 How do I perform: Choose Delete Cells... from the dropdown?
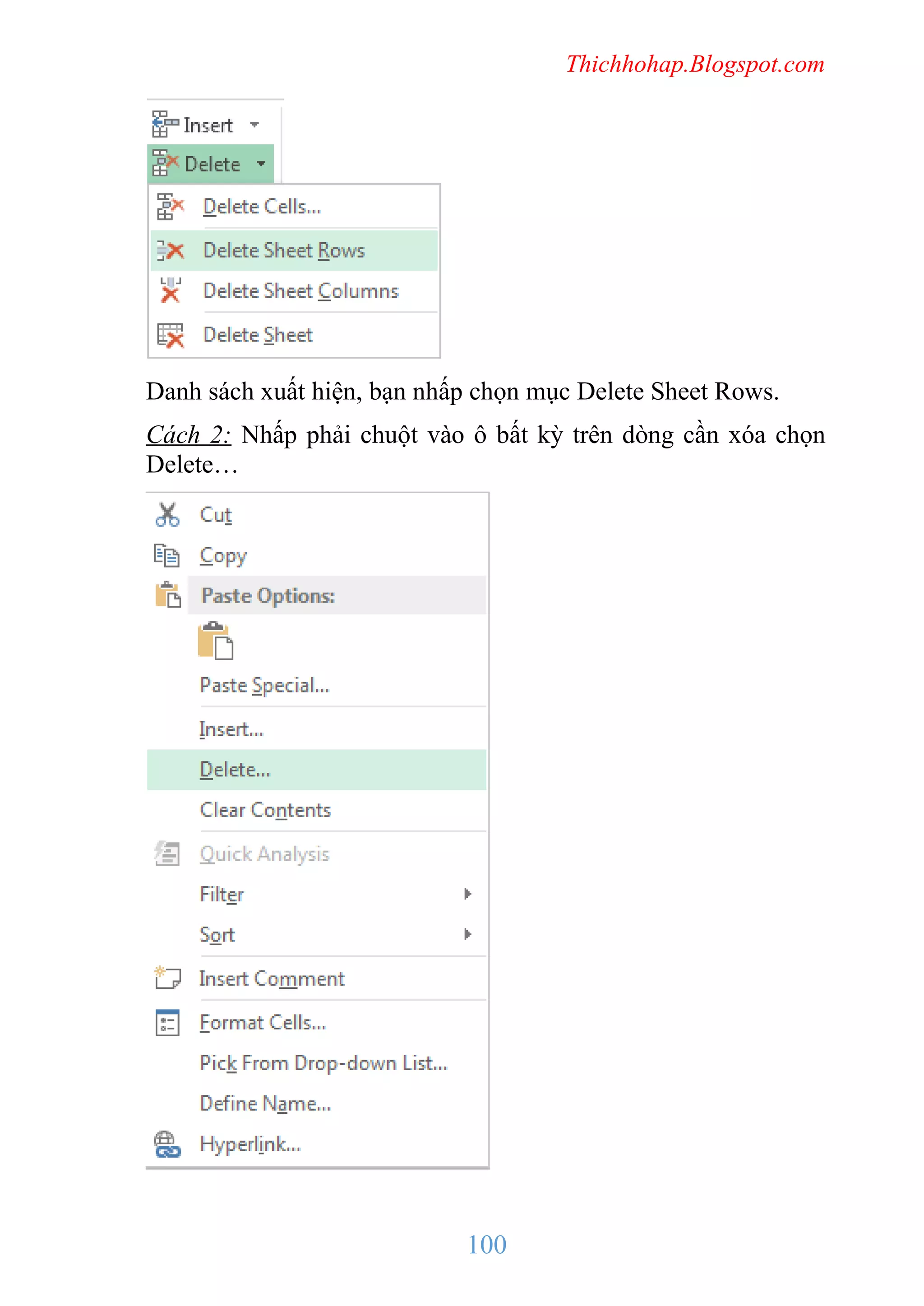tap(294, 207)
